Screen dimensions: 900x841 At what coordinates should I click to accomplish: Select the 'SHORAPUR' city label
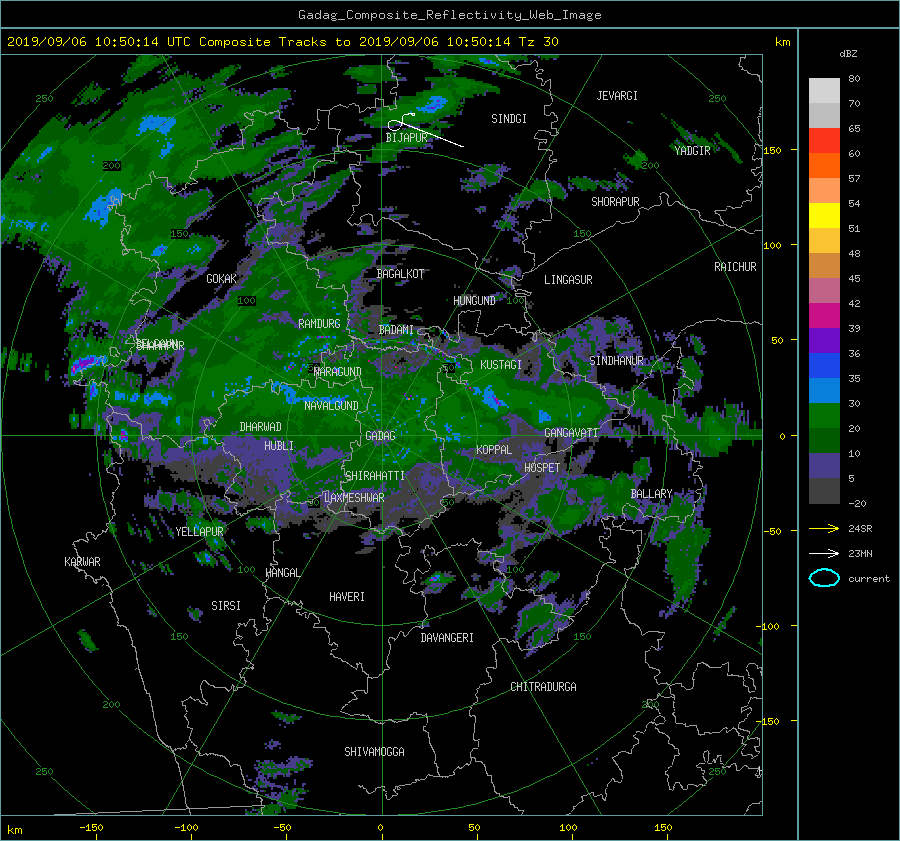point(615,202)
